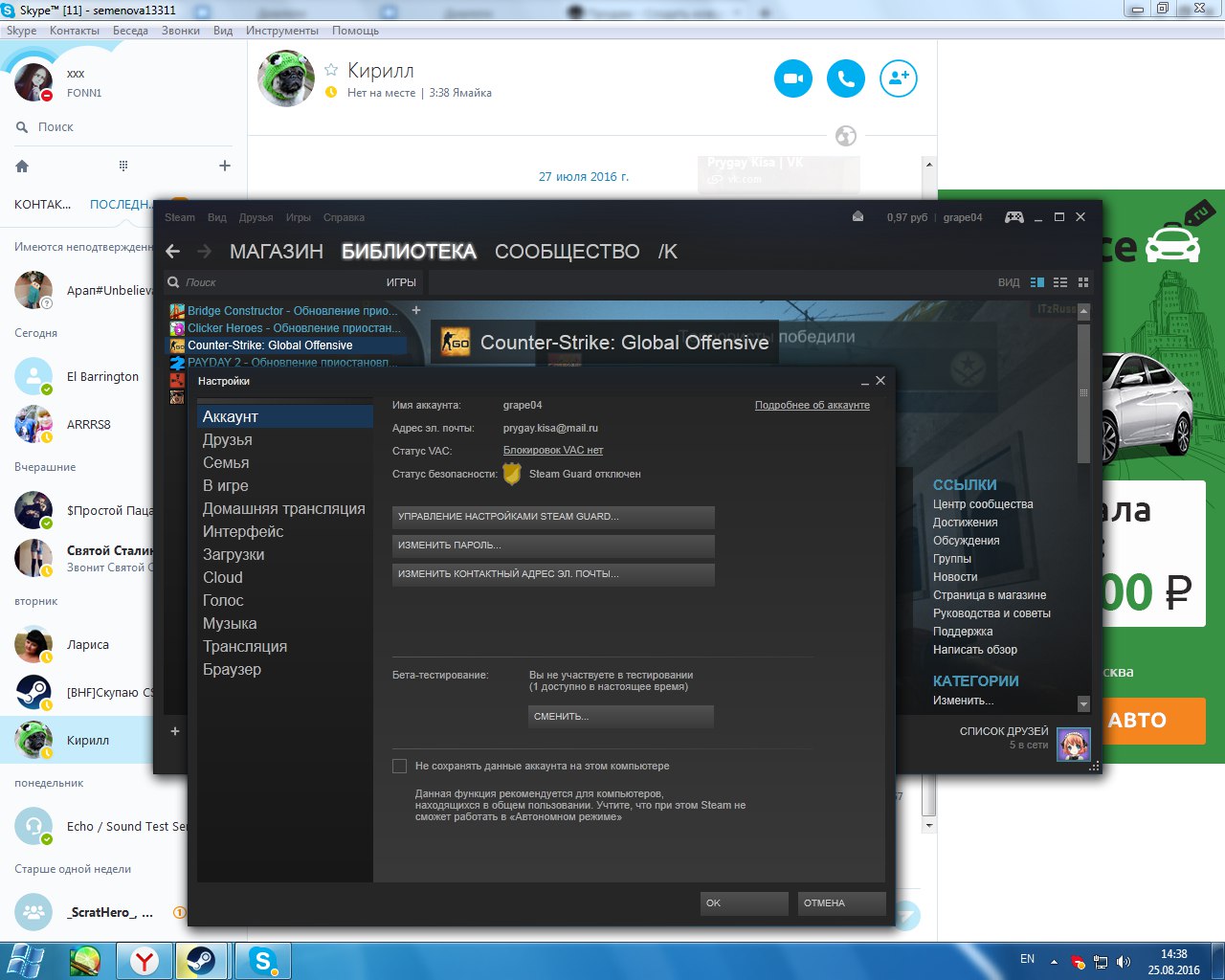Open the "Подробнее об аккаунте" link
This screenshot has width=1225, height=980.
click(x=813, y=405)
